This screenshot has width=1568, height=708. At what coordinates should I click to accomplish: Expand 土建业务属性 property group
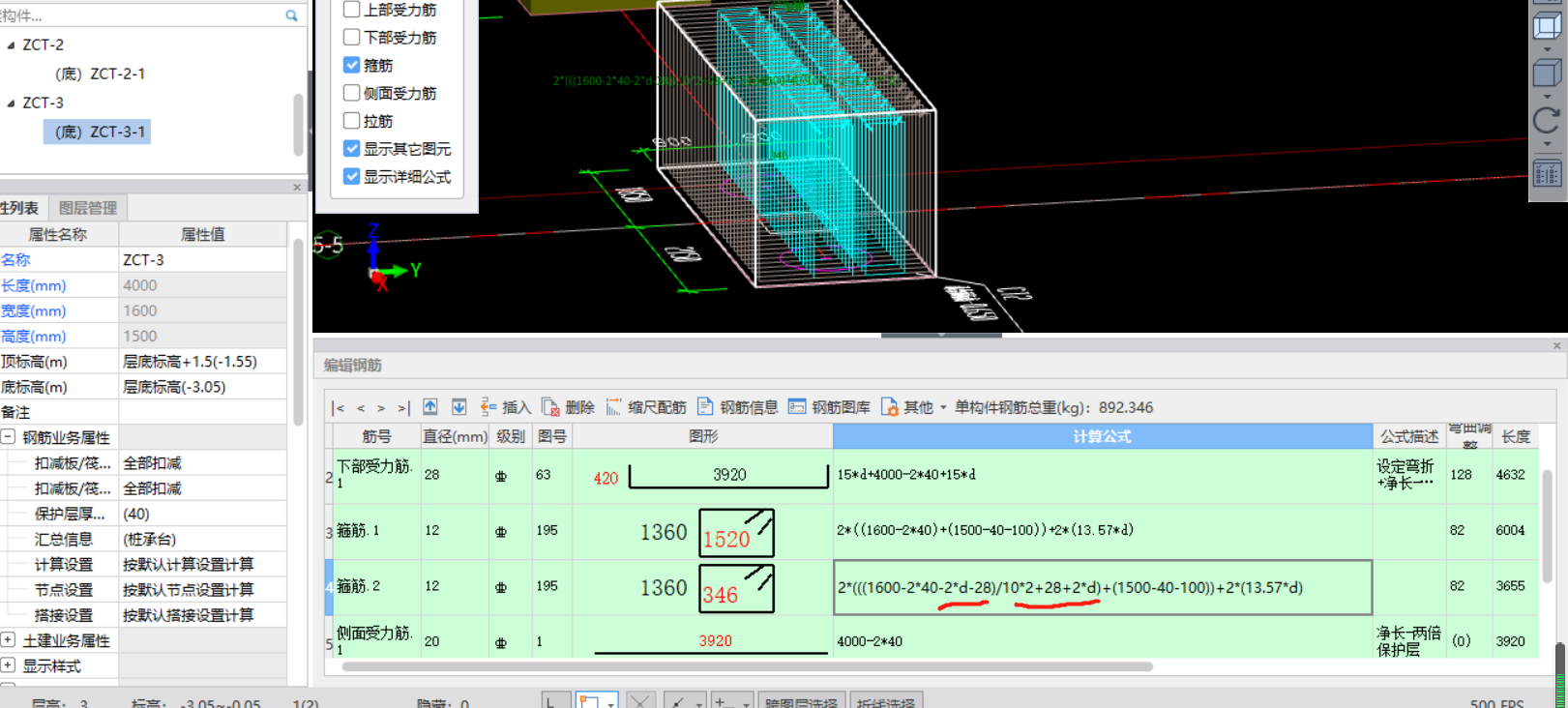coord(8,640)
